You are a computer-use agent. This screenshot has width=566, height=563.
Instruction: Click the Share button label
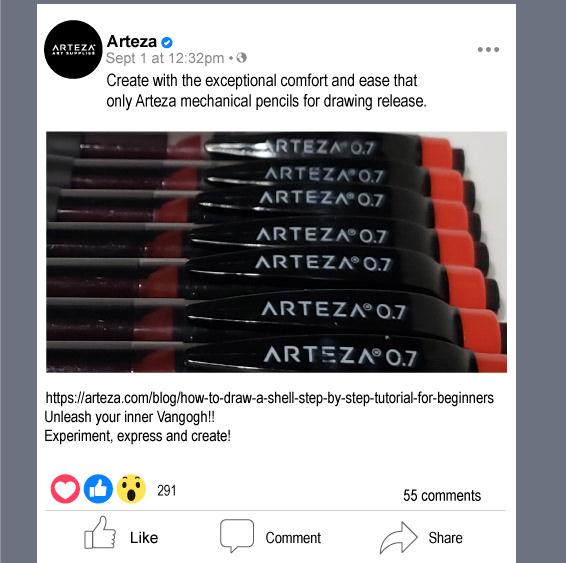[x=445, y=538]
